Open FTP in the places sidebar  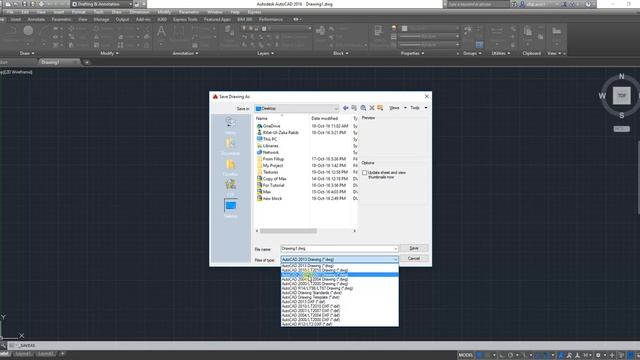point(230,187)
